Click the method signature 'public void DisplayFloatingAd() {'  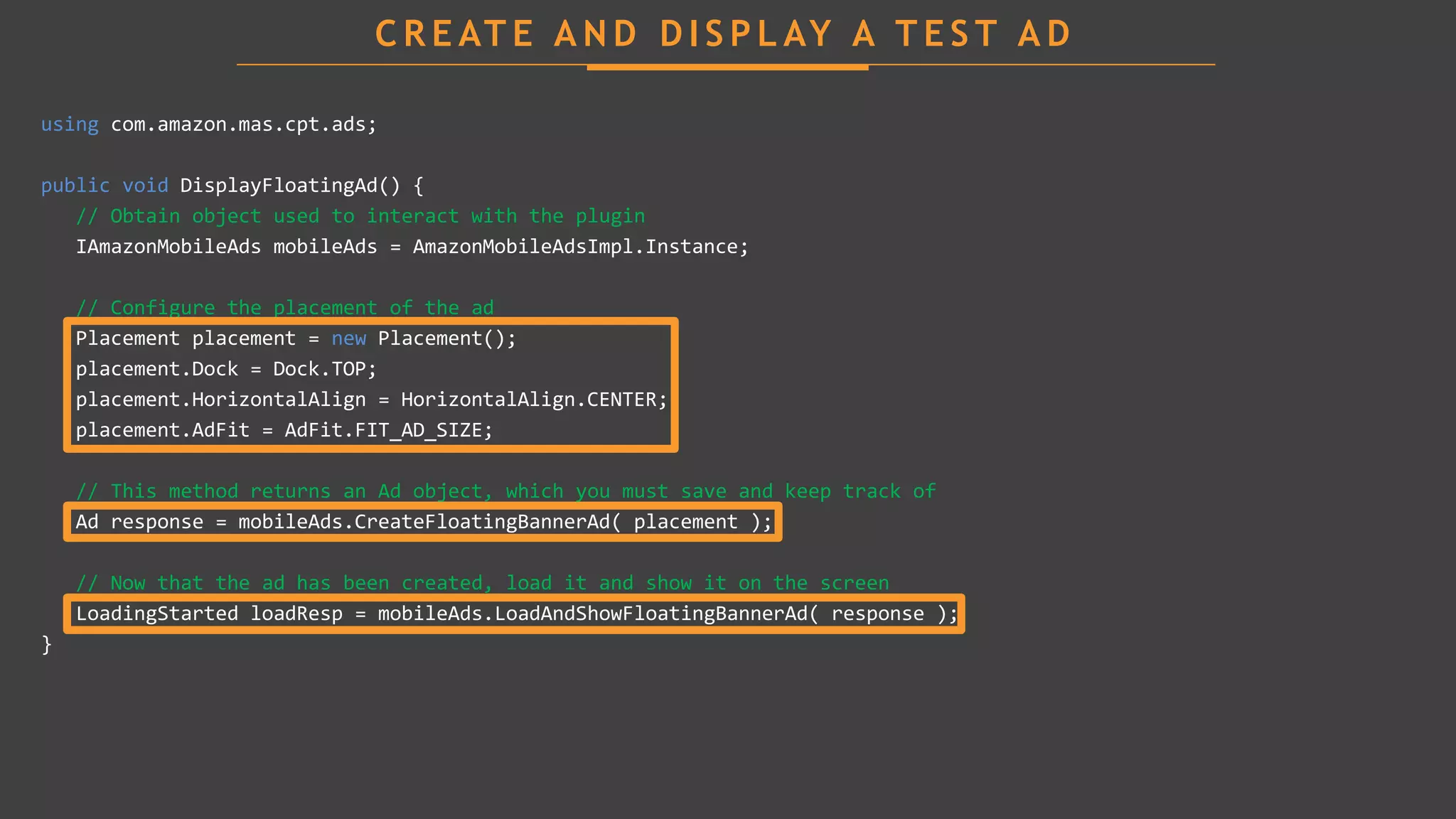[x=232, y=186]
